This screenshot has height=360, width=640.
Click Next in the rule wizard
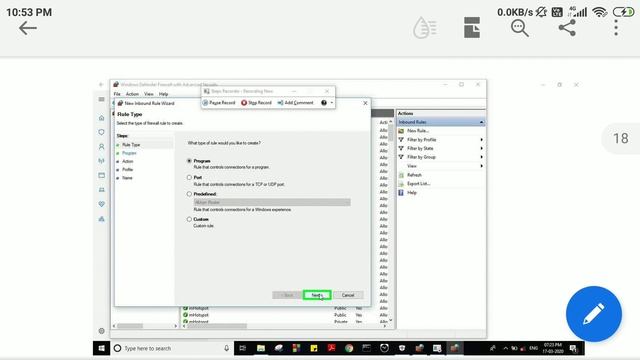pos(317,295)
